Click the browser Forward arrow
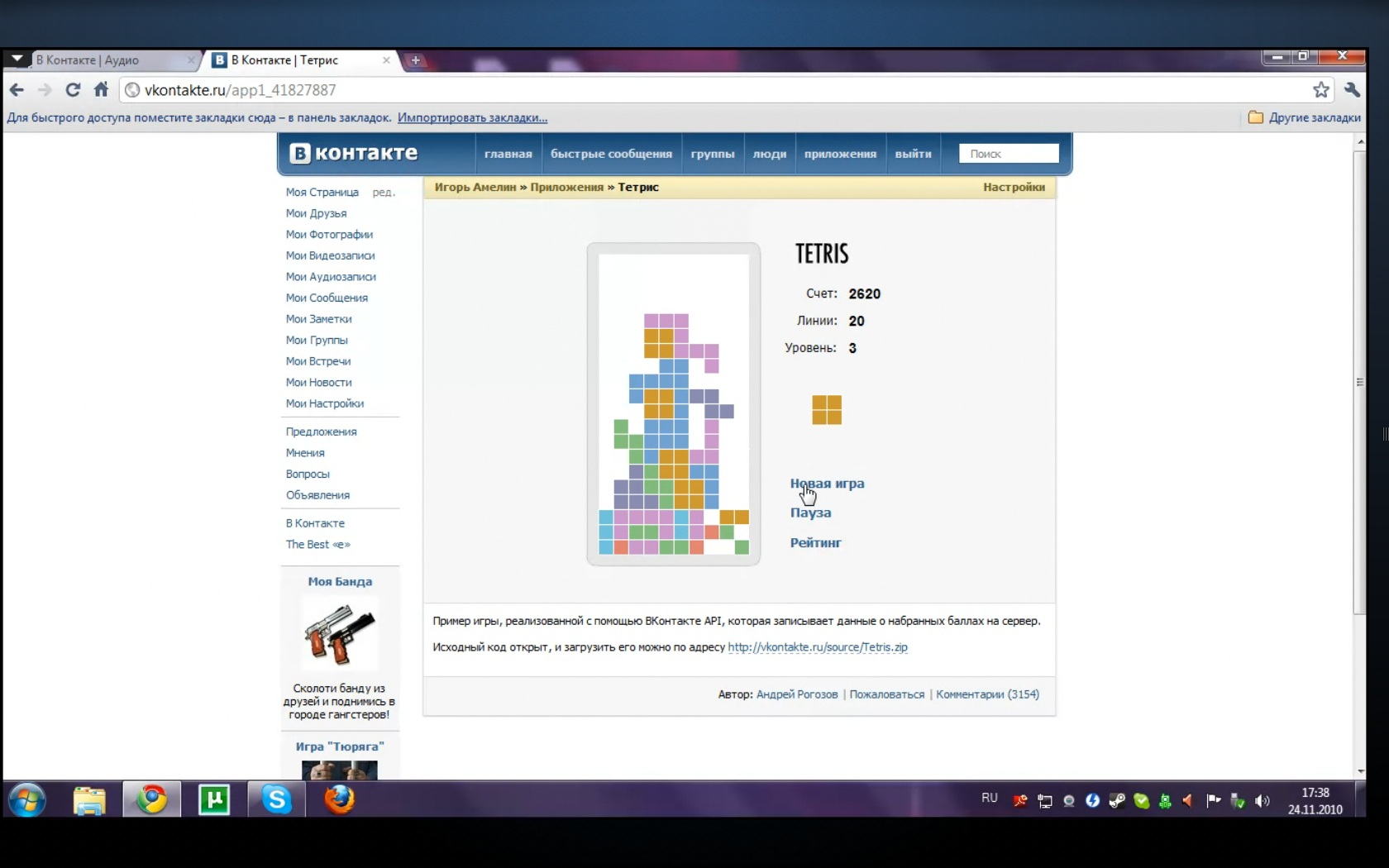 [45, 90]
